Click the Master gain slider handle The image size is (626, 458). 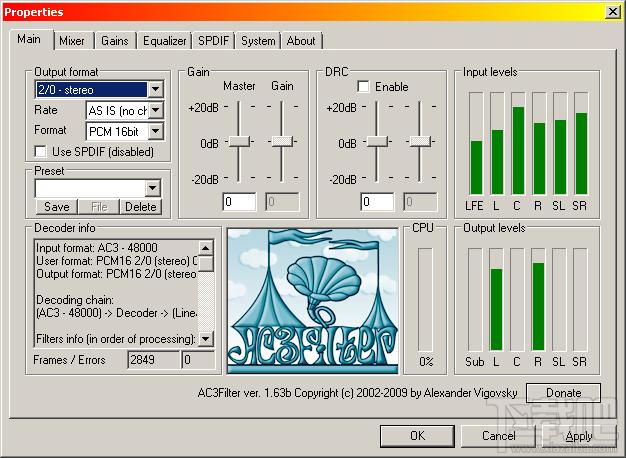(x=239, y=141)
